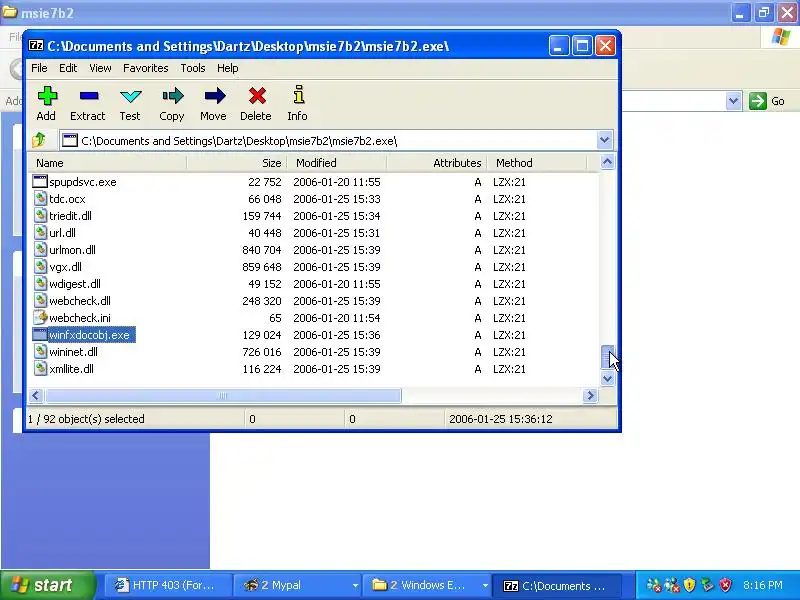The height and width of the screenshot is (600, 800).
Task: Select the wininet.dll file icon
Action: (x=40, y=352)
